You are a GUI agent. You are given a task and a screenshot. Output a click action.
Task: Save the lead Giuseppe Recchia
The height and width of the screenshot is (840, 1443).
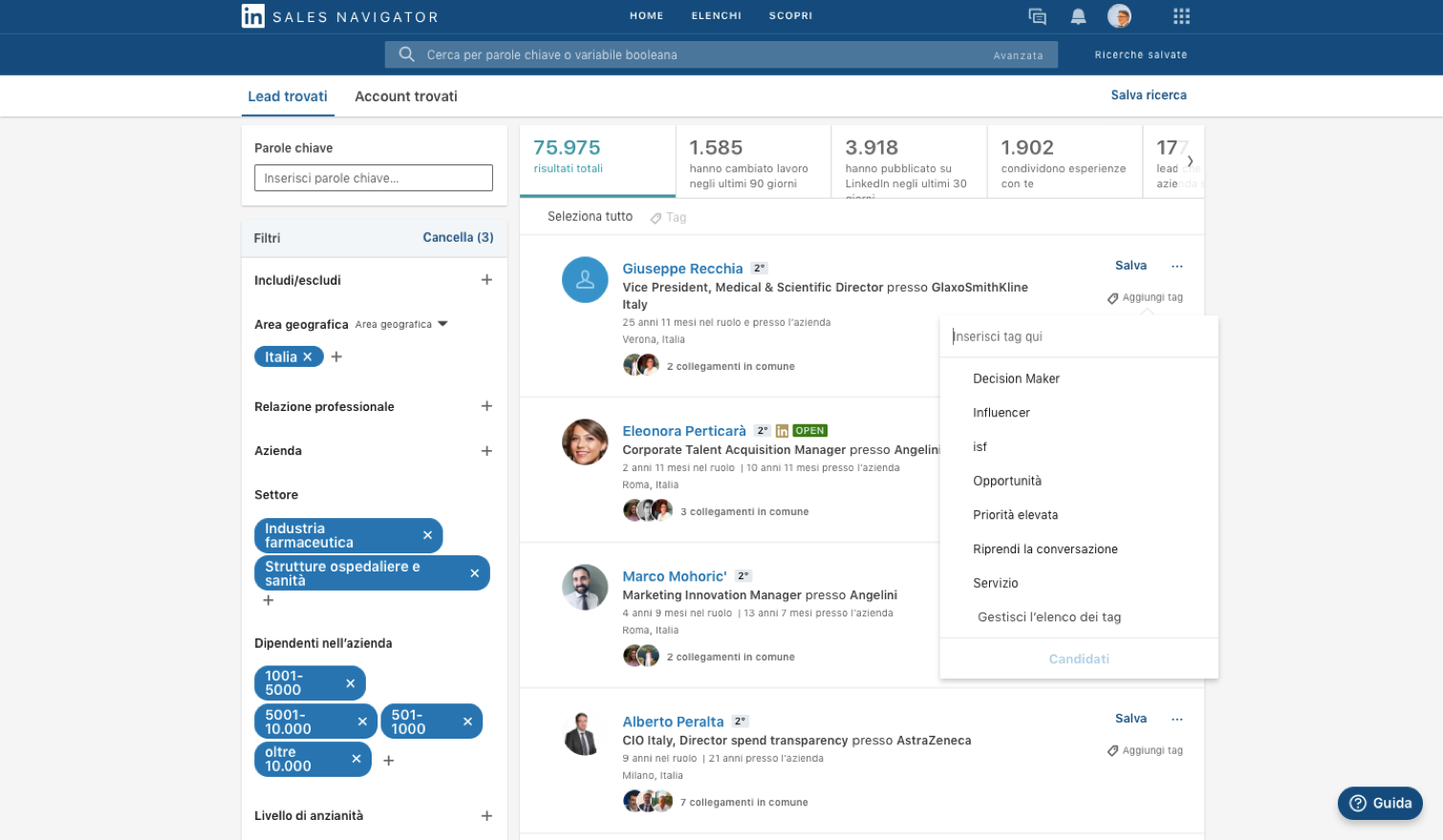1131,266
